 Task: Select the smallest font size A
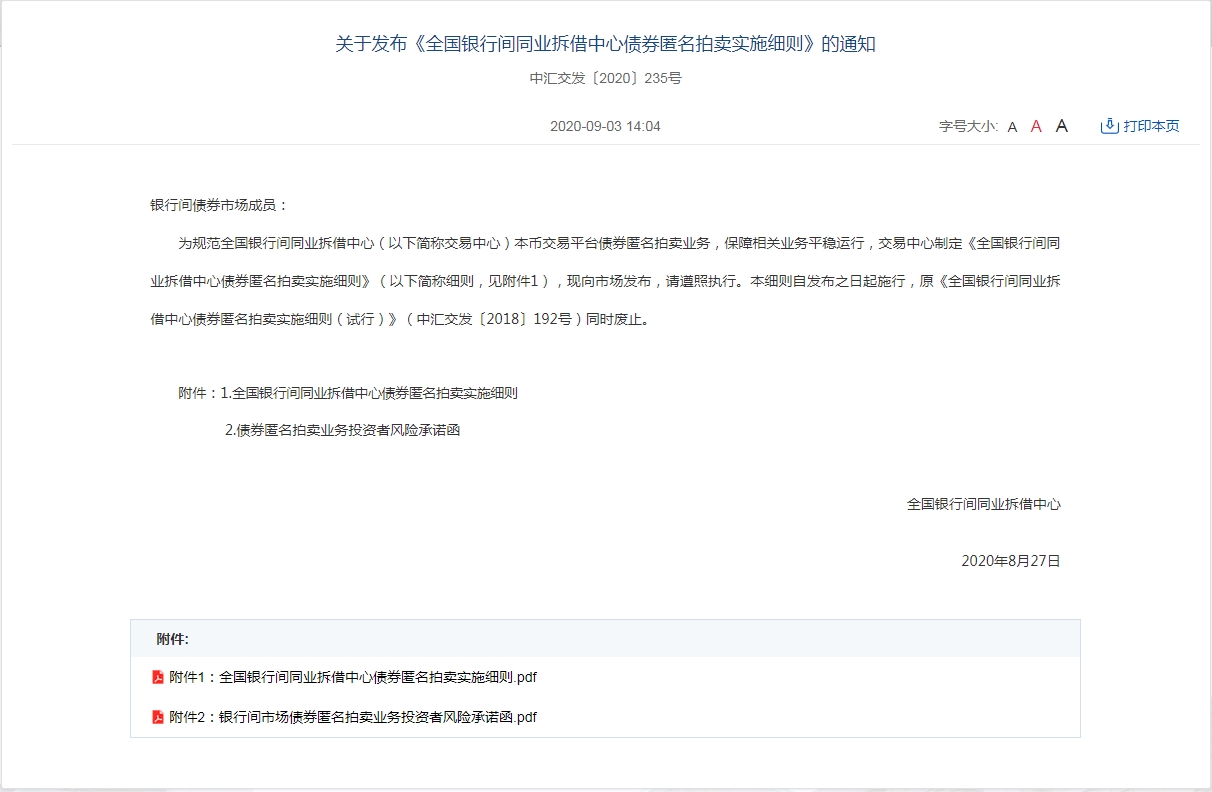1012,127
